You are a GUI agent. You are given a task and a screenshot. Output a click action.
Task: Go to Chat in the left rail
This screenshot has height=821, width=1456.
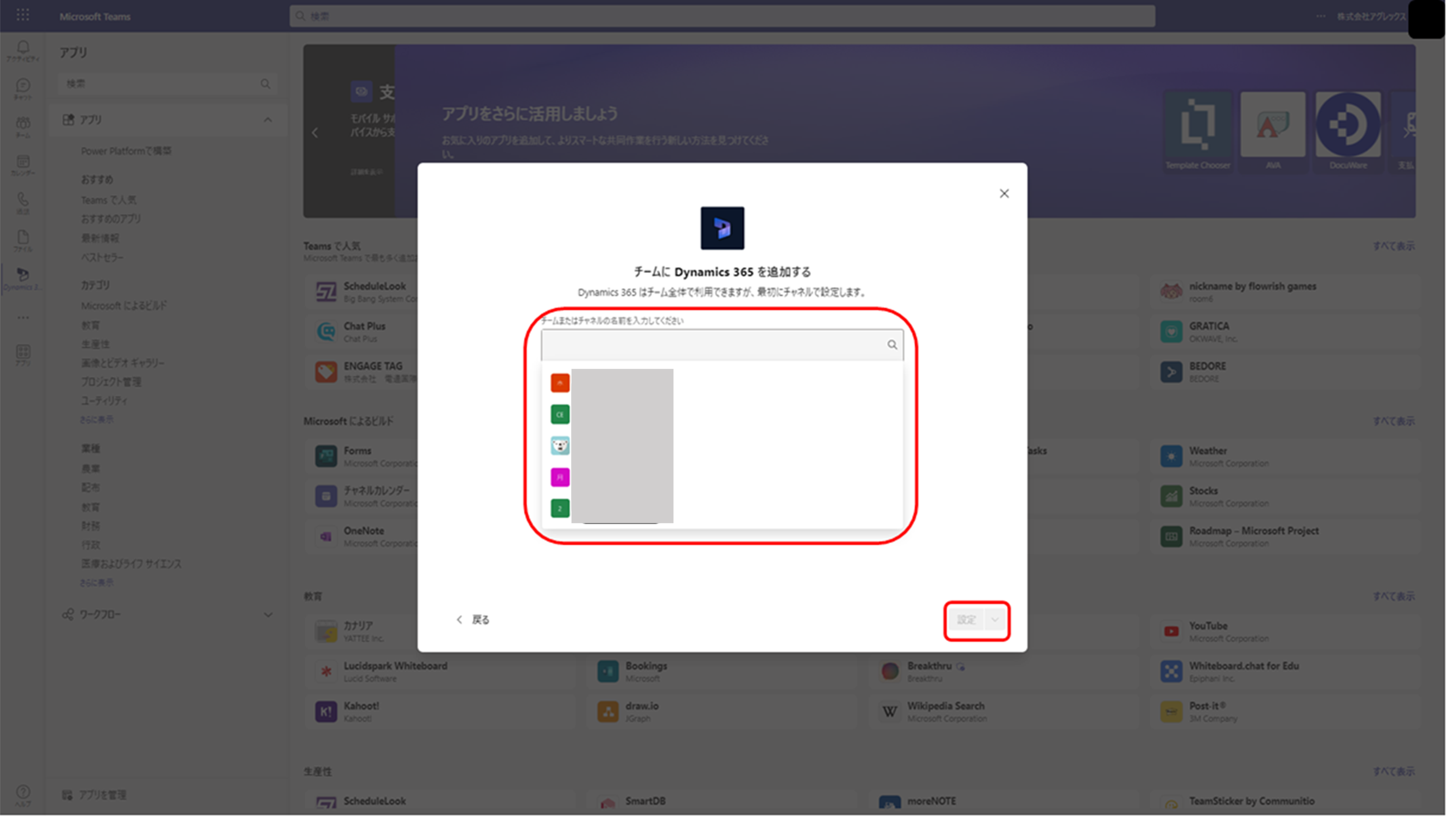pyautogui.click(x=23, y=89)
